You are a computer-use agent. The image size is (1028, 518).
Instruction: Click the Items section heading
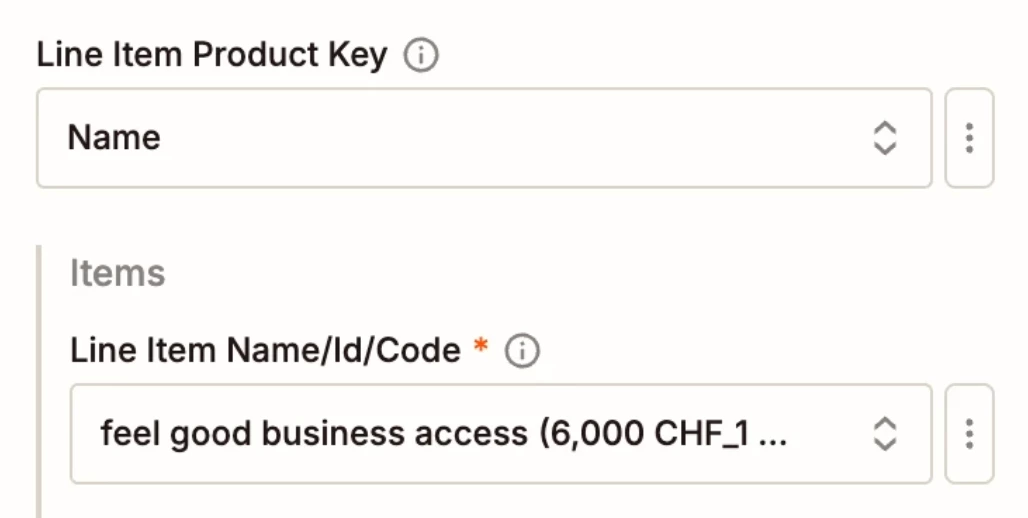(117, 273)
